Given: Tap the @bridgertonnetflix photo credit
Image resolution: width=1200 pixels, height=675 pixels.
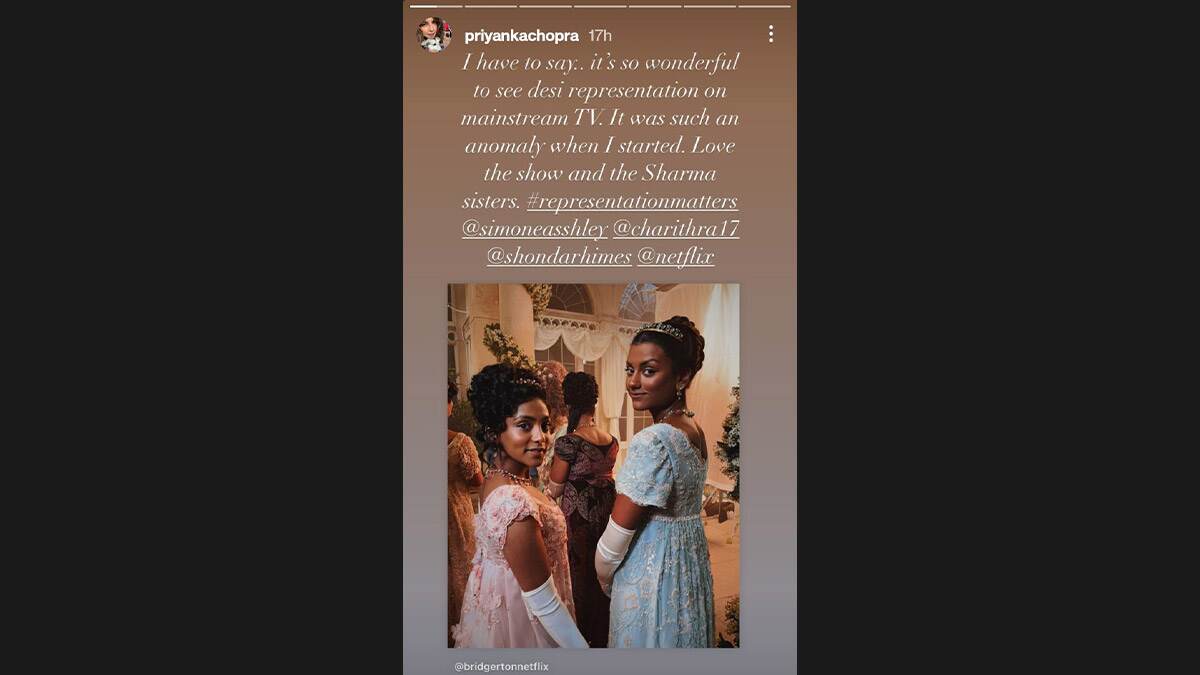Looking at the screenshot, I should tap(501, 666).
